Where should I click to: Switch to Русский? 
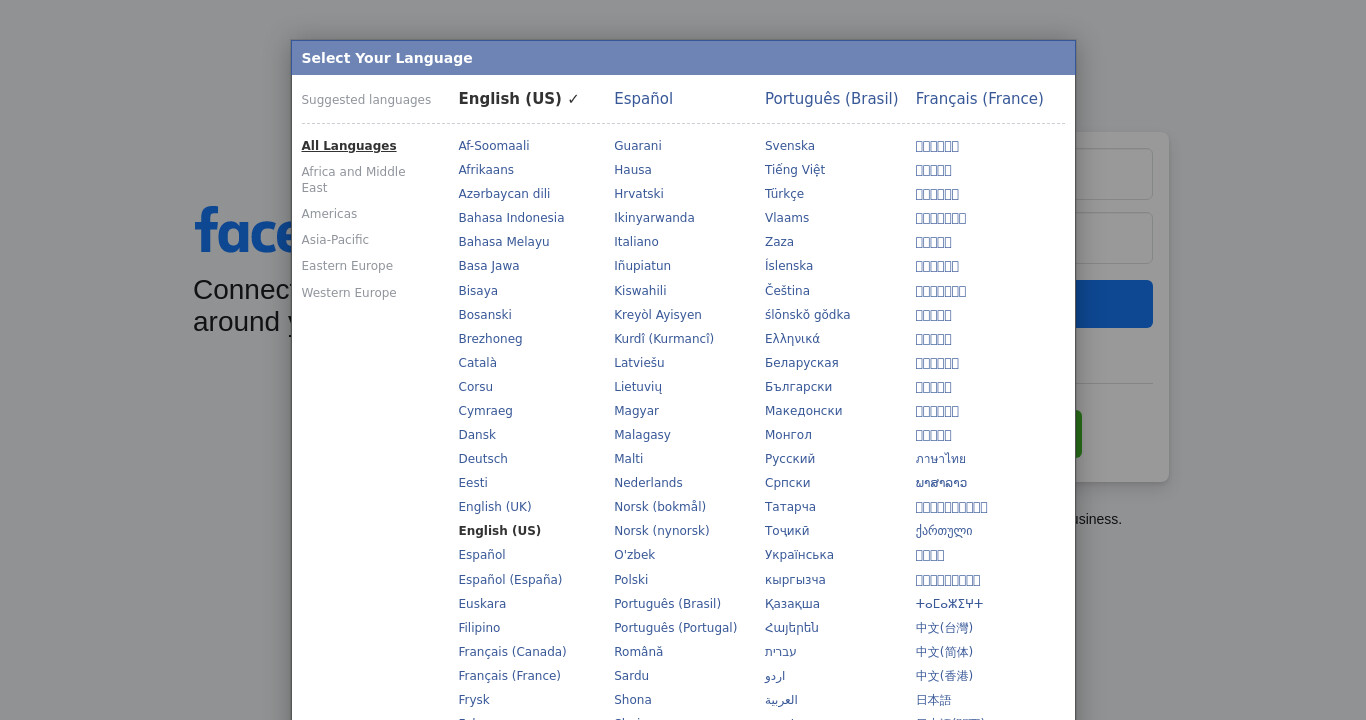[790, 459]
